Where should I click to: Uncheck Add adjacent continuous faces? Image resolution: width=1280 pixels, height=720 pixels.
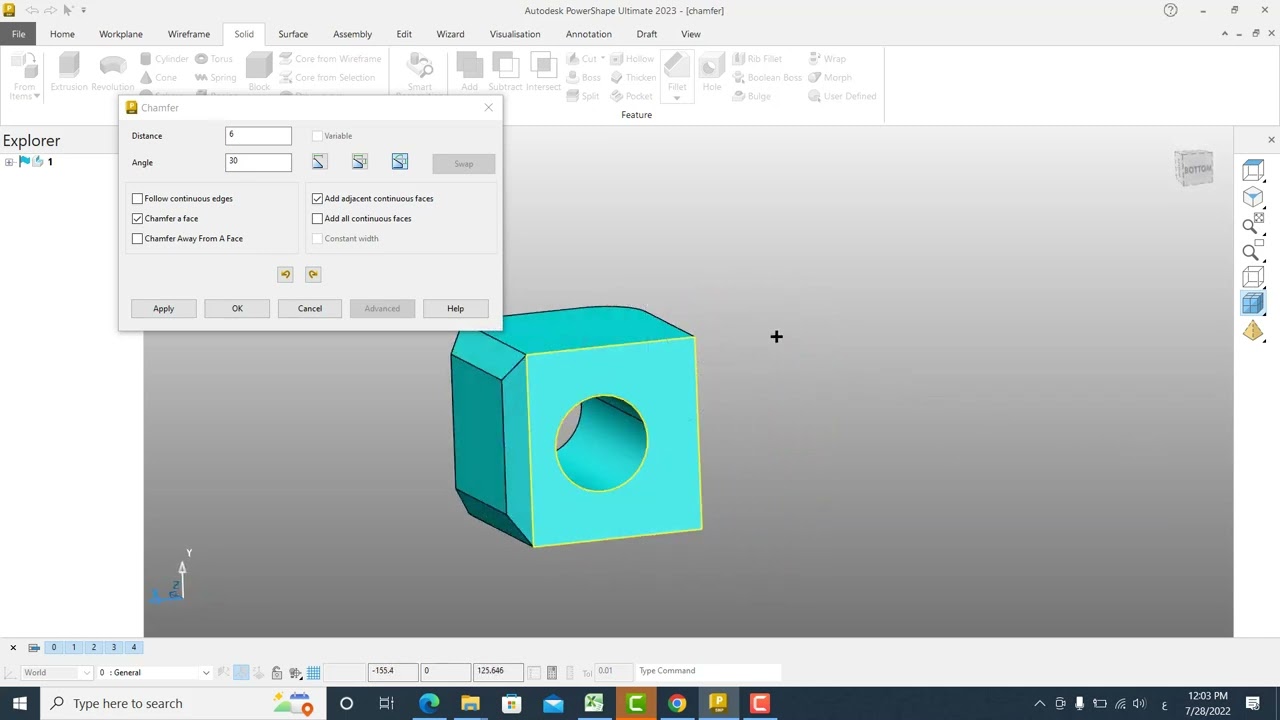point(317,198)
